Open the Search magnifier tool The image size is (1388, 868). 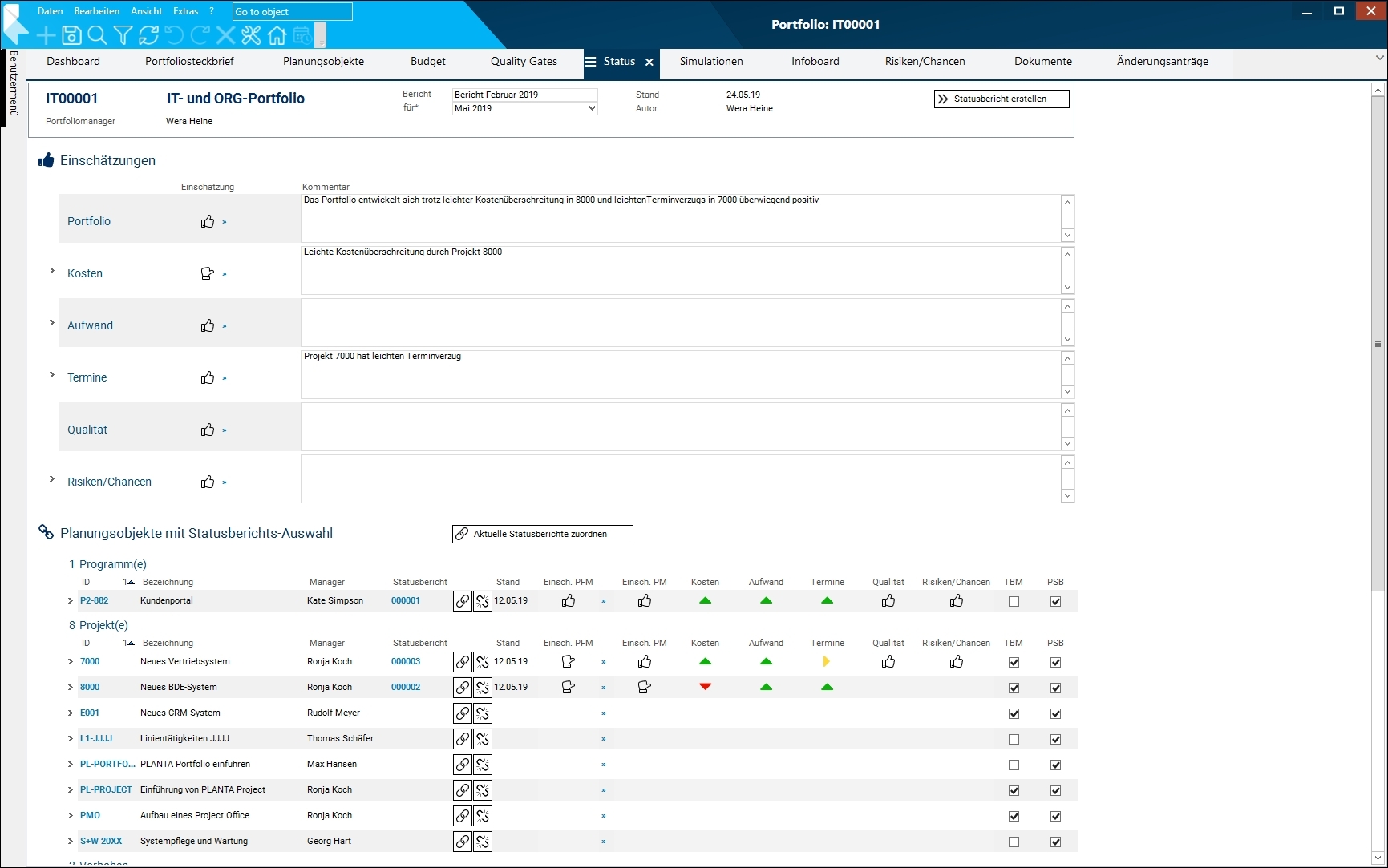[97, 35]
